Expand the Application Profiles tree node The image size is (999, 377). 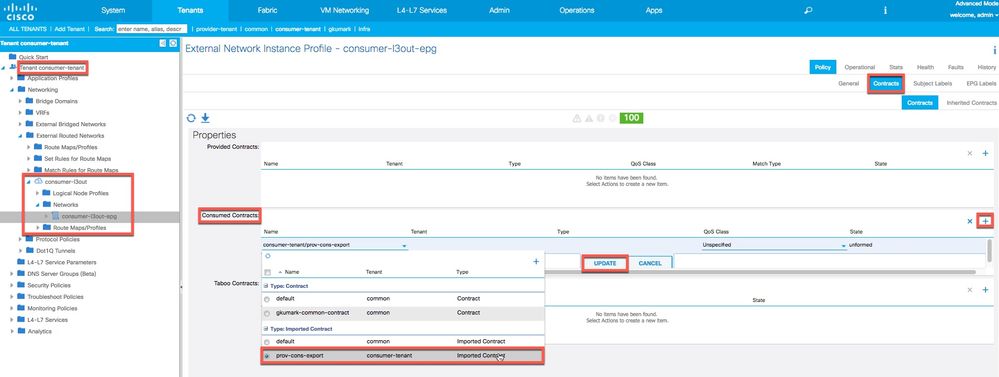point(11,78)
